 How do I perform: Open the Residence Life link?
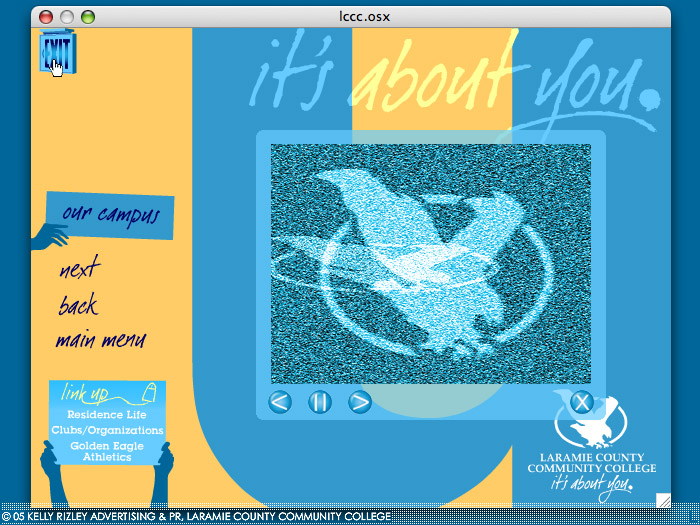point(107,415)
